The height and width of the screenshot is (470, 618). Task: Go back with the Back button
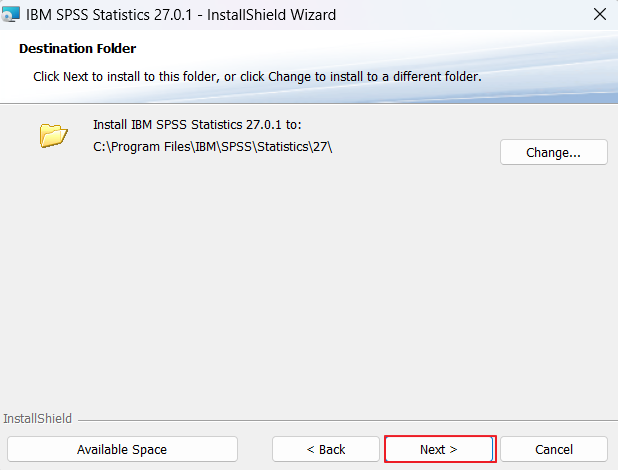[325, 449]
